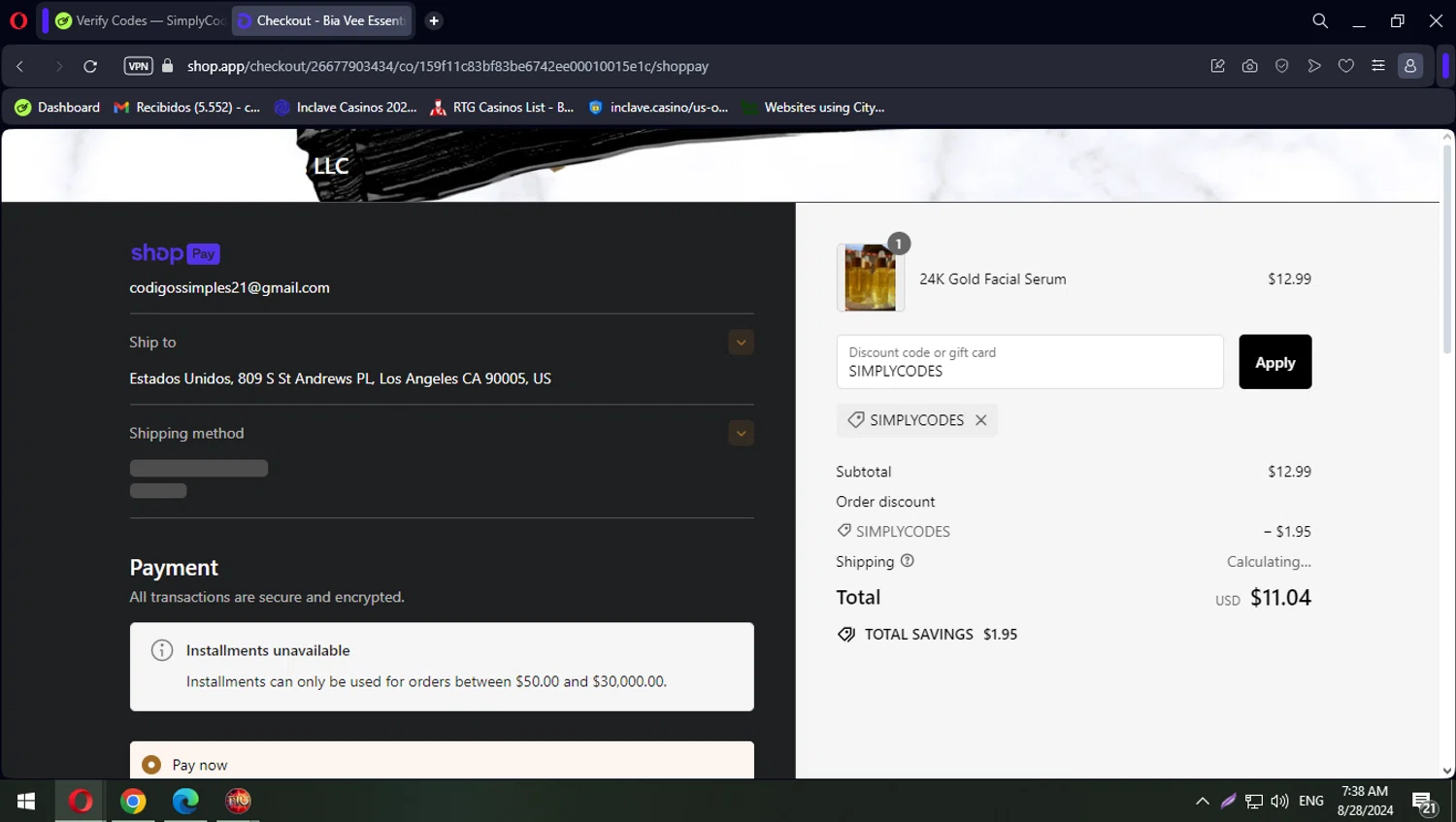Click the padlock site security icon

coord(167,66)
